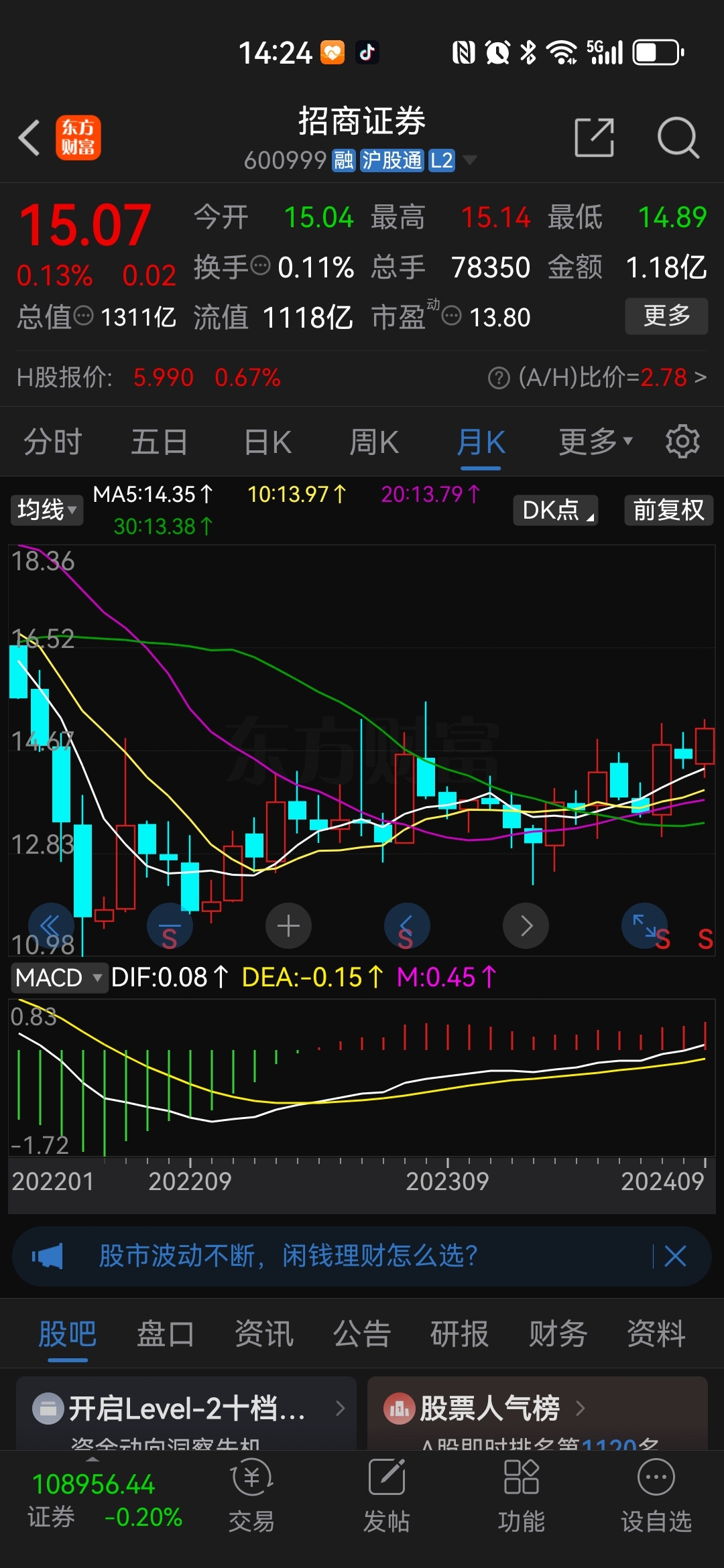Viewport: 724px width, 1568px height.
Task: Select the 月K chart tab
Action: click(x=481, y=442)
